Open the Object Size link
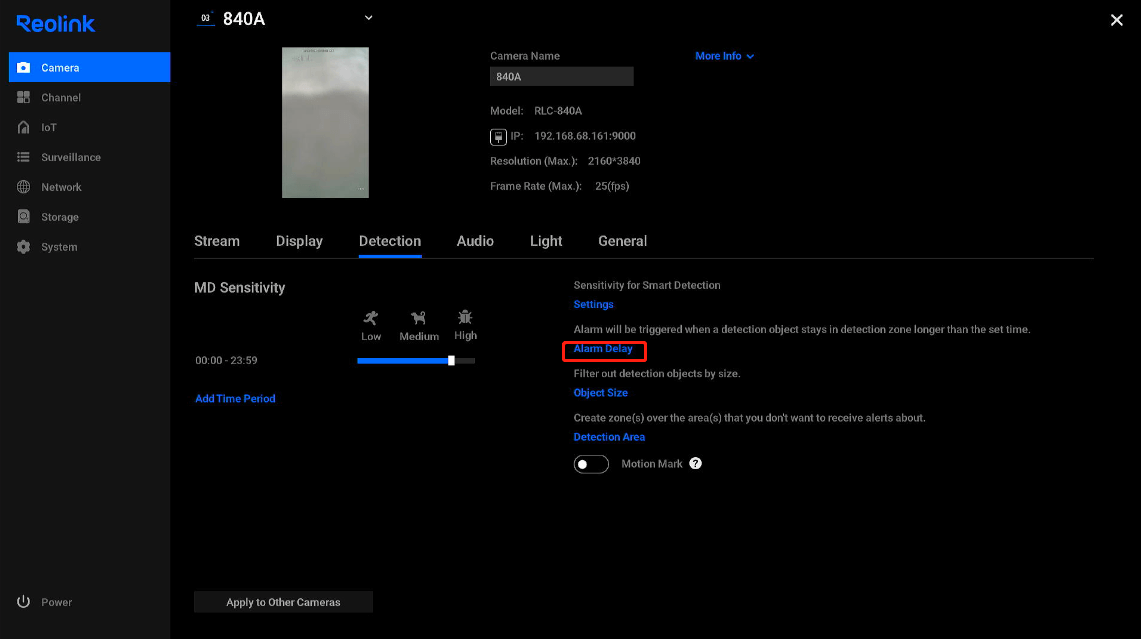The height and width of the screenshot is (639, 1141). [x=600, y=392]
